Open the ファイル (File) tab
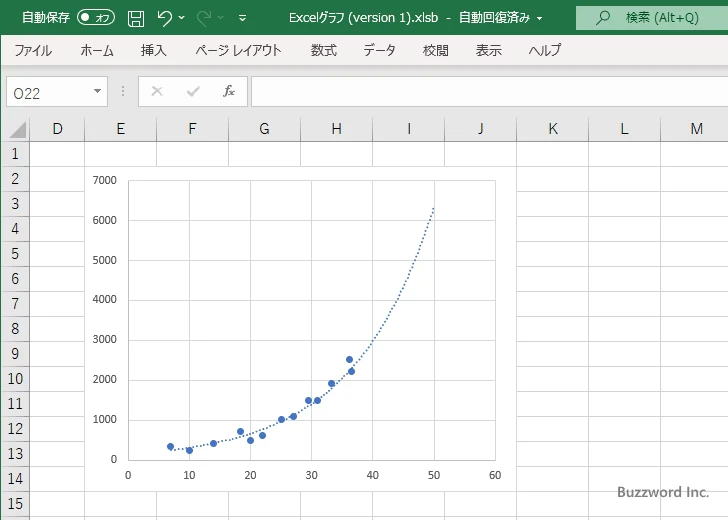Image resolution: width=728 pixels, height=520 pixels. [x=33, y=50]
